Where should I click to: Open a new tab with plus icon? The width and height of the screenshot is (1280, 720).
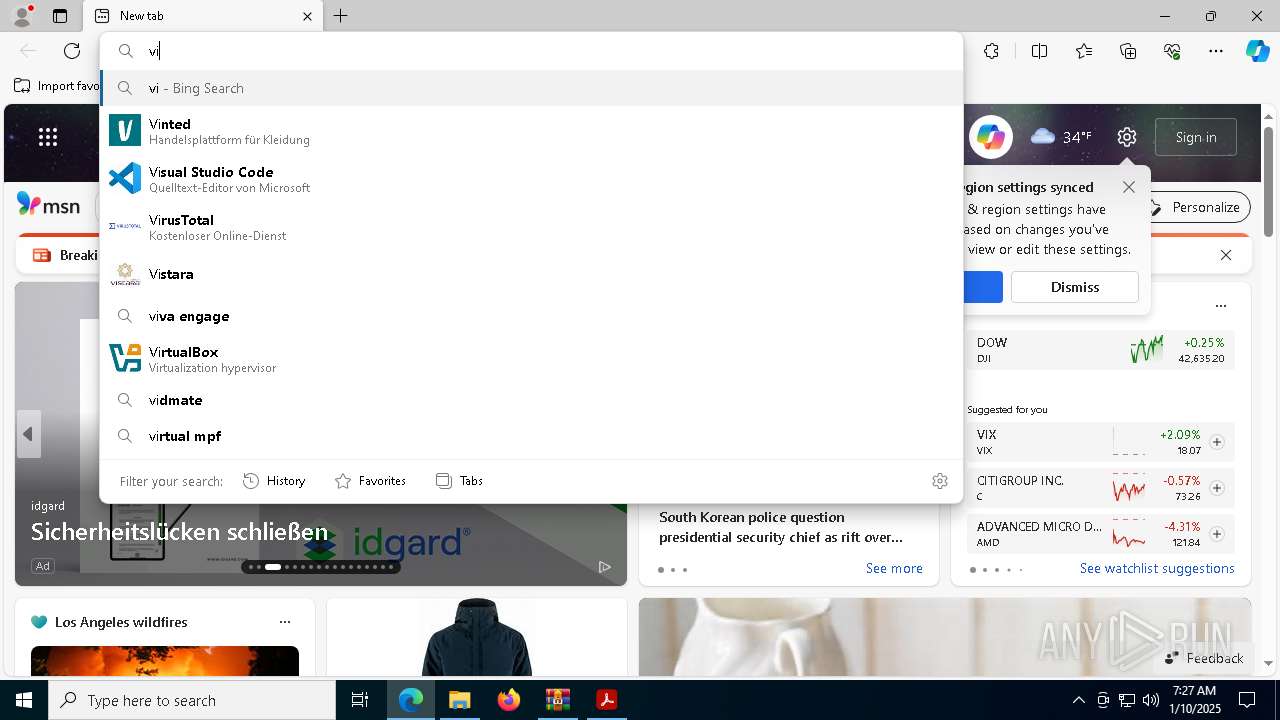(x=341, y=16)
